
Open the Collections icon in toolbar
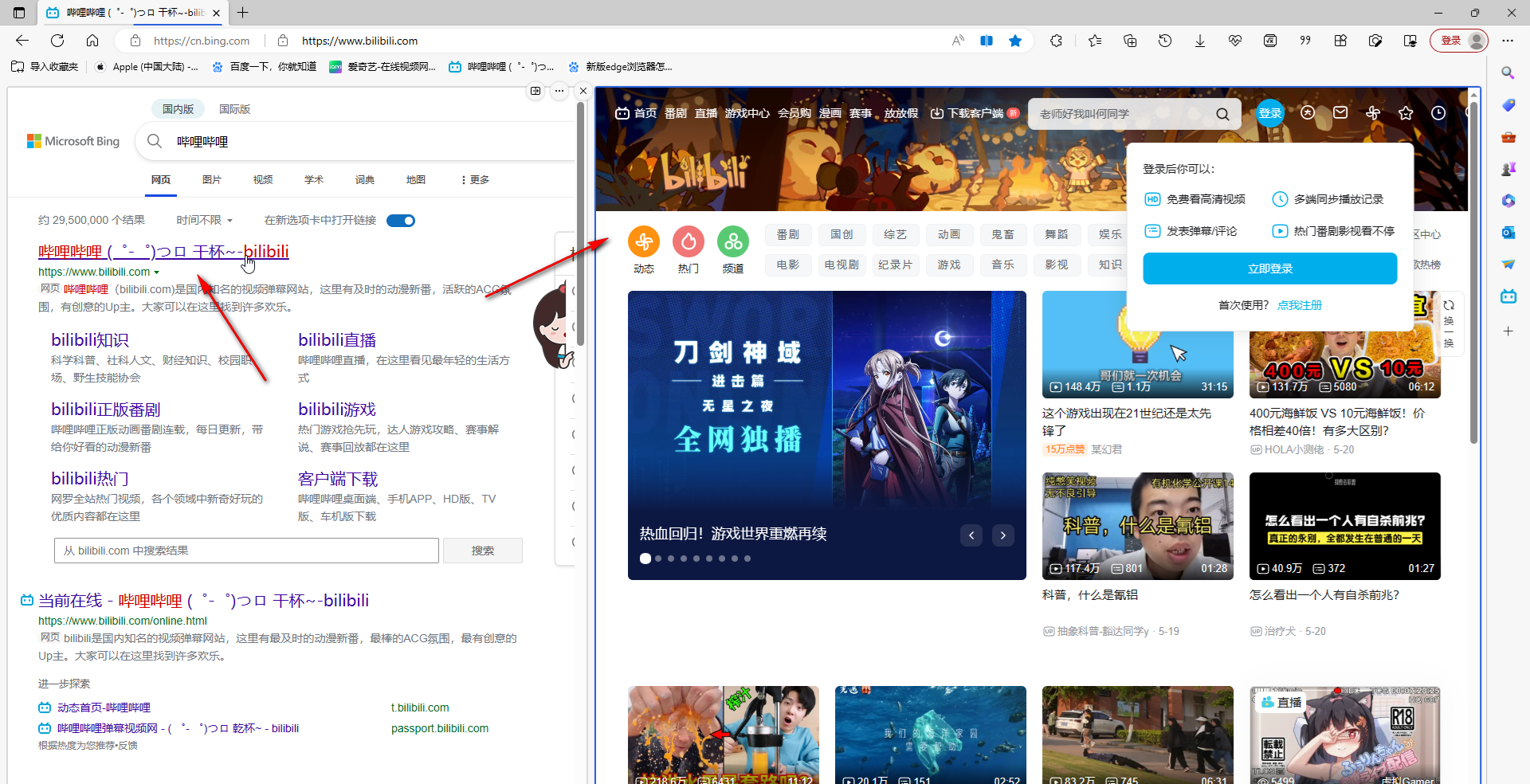point(1130,41)
